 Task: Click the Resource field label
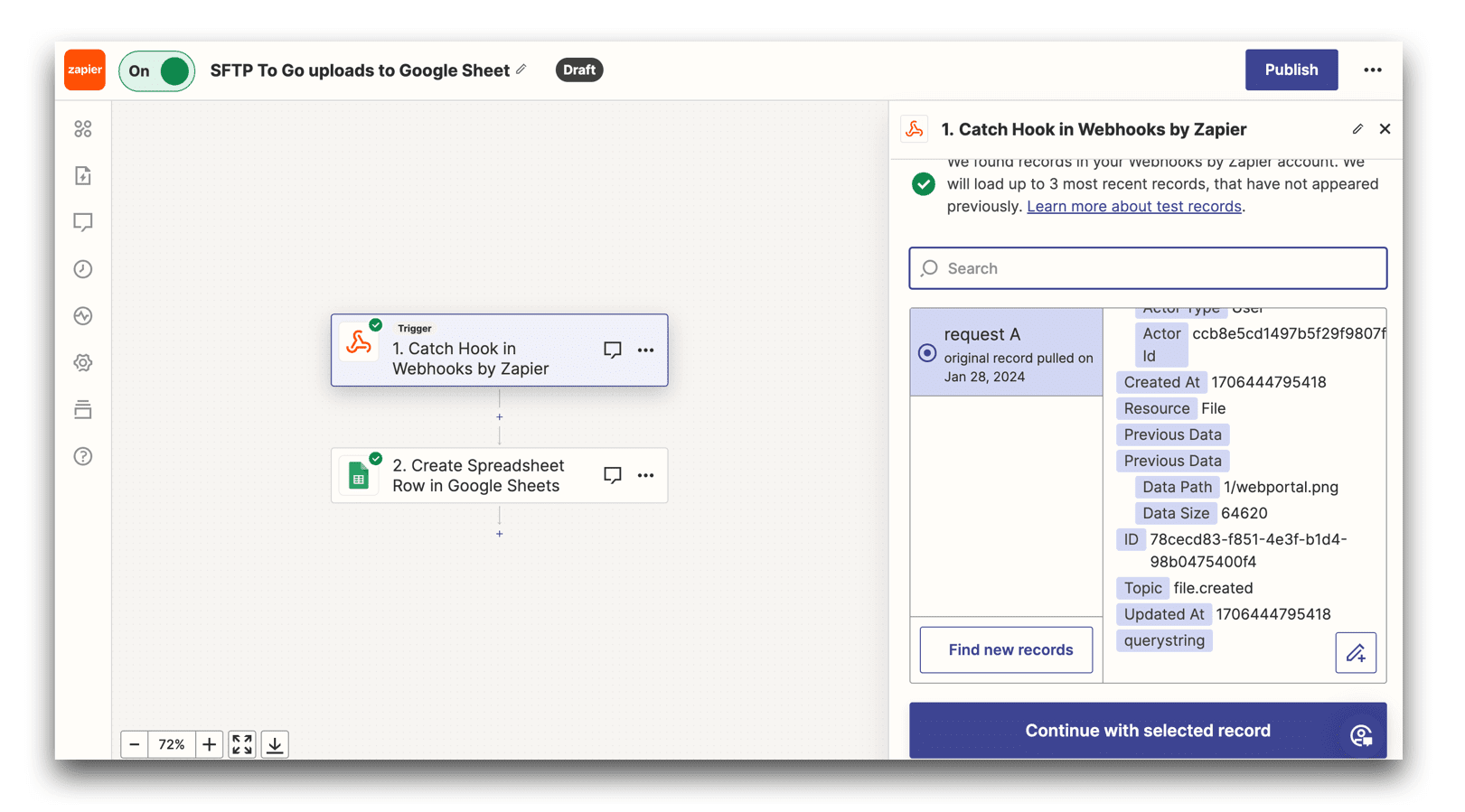[1156, 408]
